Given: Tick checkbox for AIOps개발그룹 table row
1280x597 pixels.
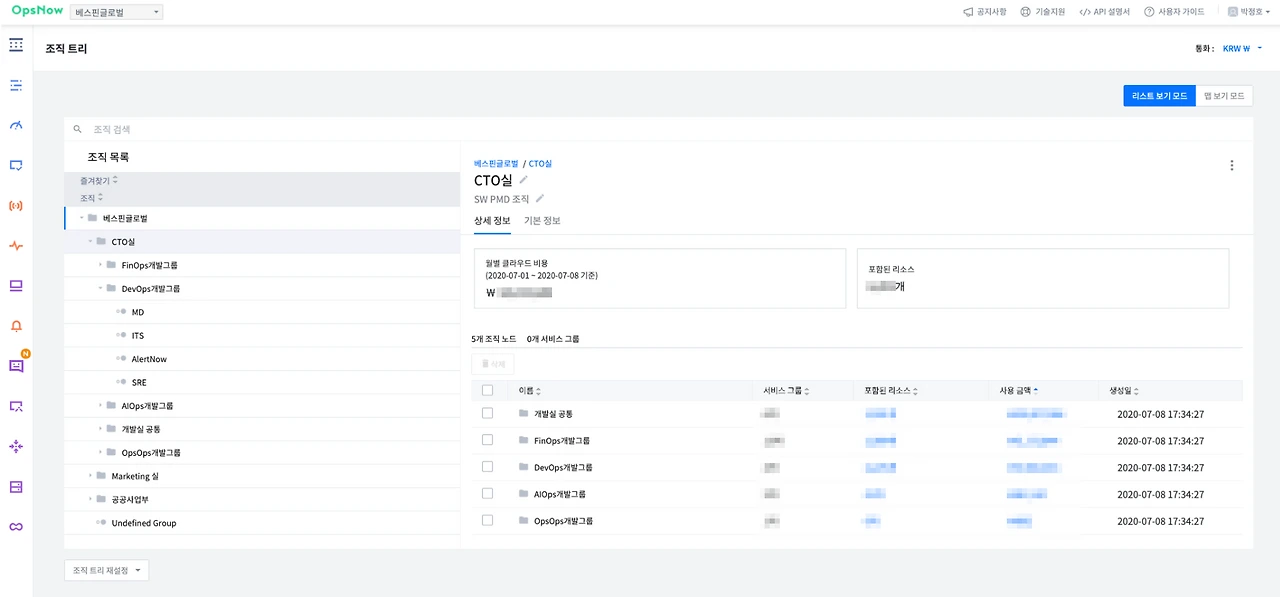Looking at the screenshot, I should (488, 493).
